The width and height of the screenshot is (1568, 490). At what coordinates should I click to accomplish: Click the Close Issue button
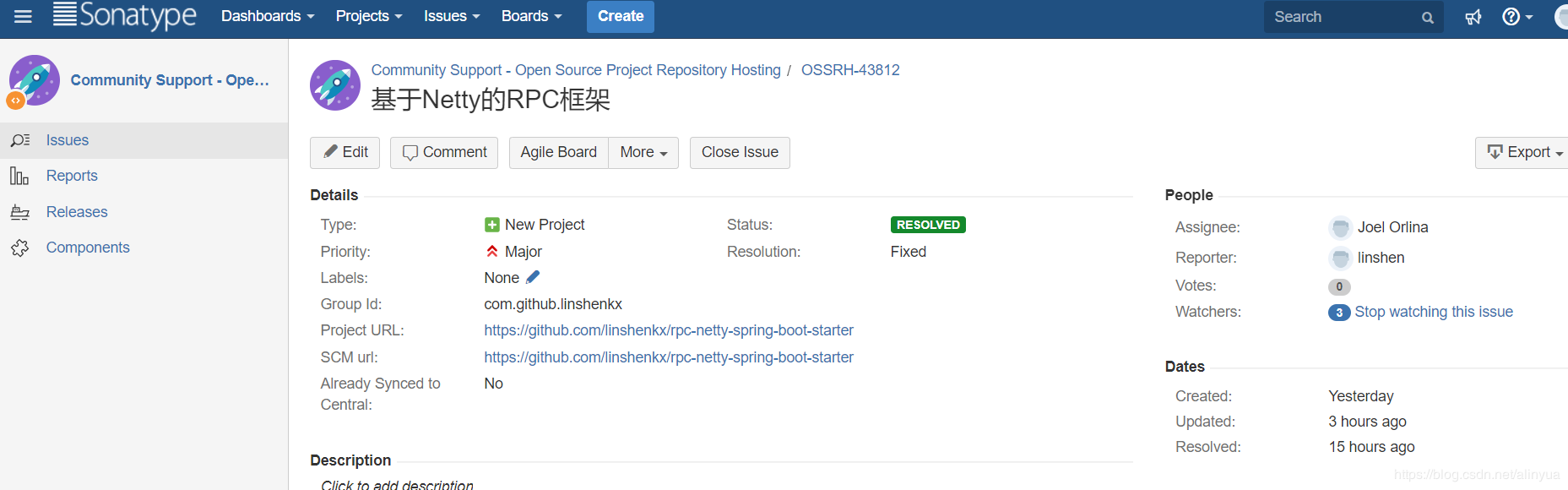pyautogui.click(x=740, y=152)
